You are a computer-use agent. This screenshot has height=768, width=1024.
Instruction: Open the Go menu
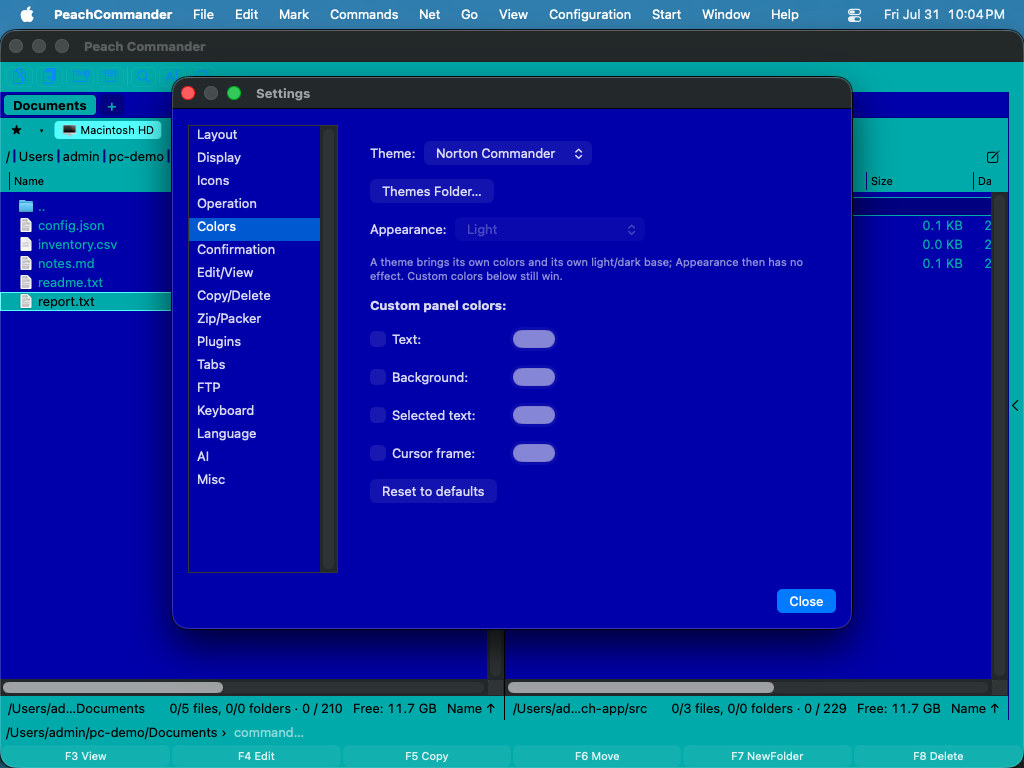click(469, 14)
